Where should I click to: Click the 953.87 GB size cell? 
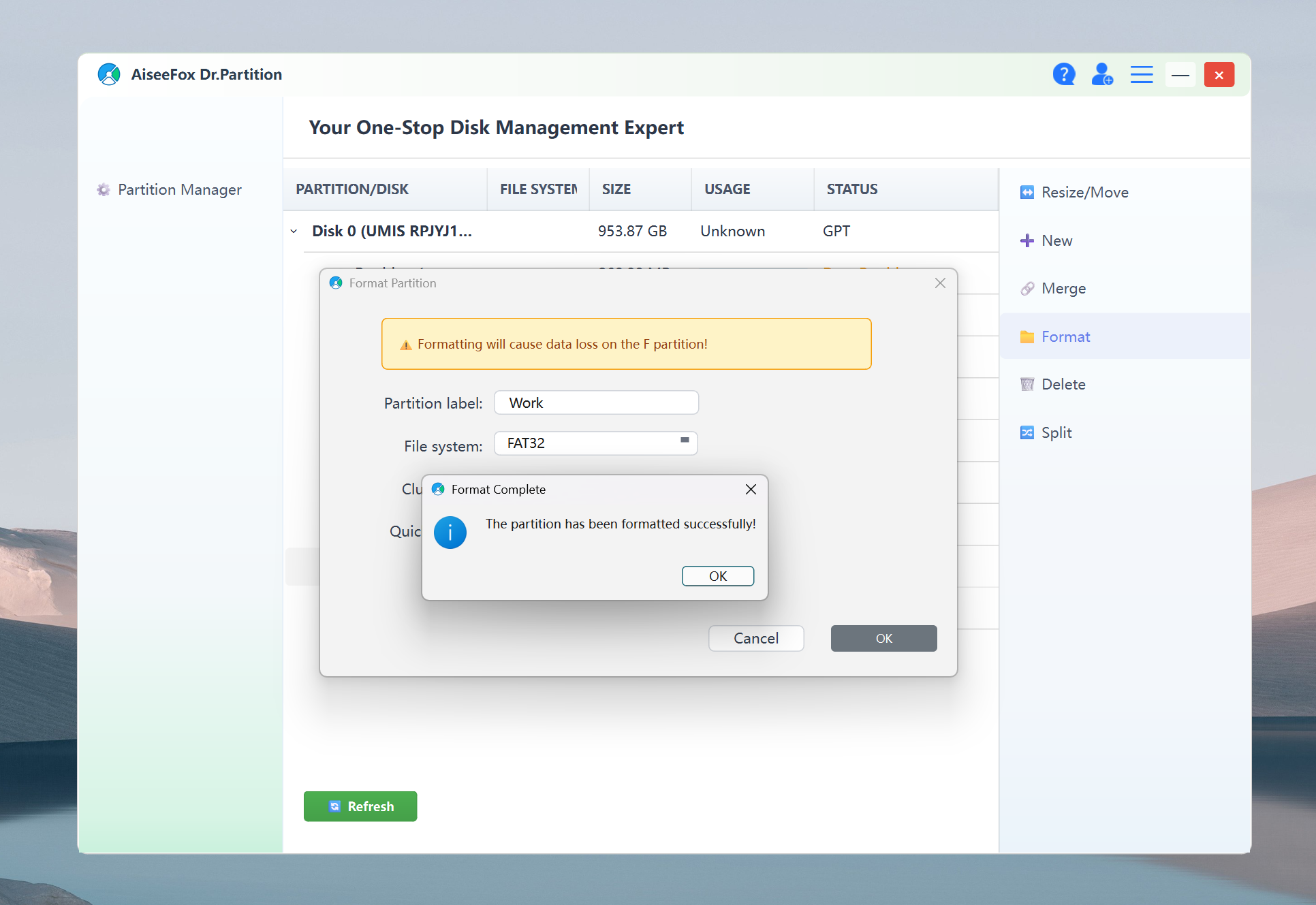(x=632, y=232)
